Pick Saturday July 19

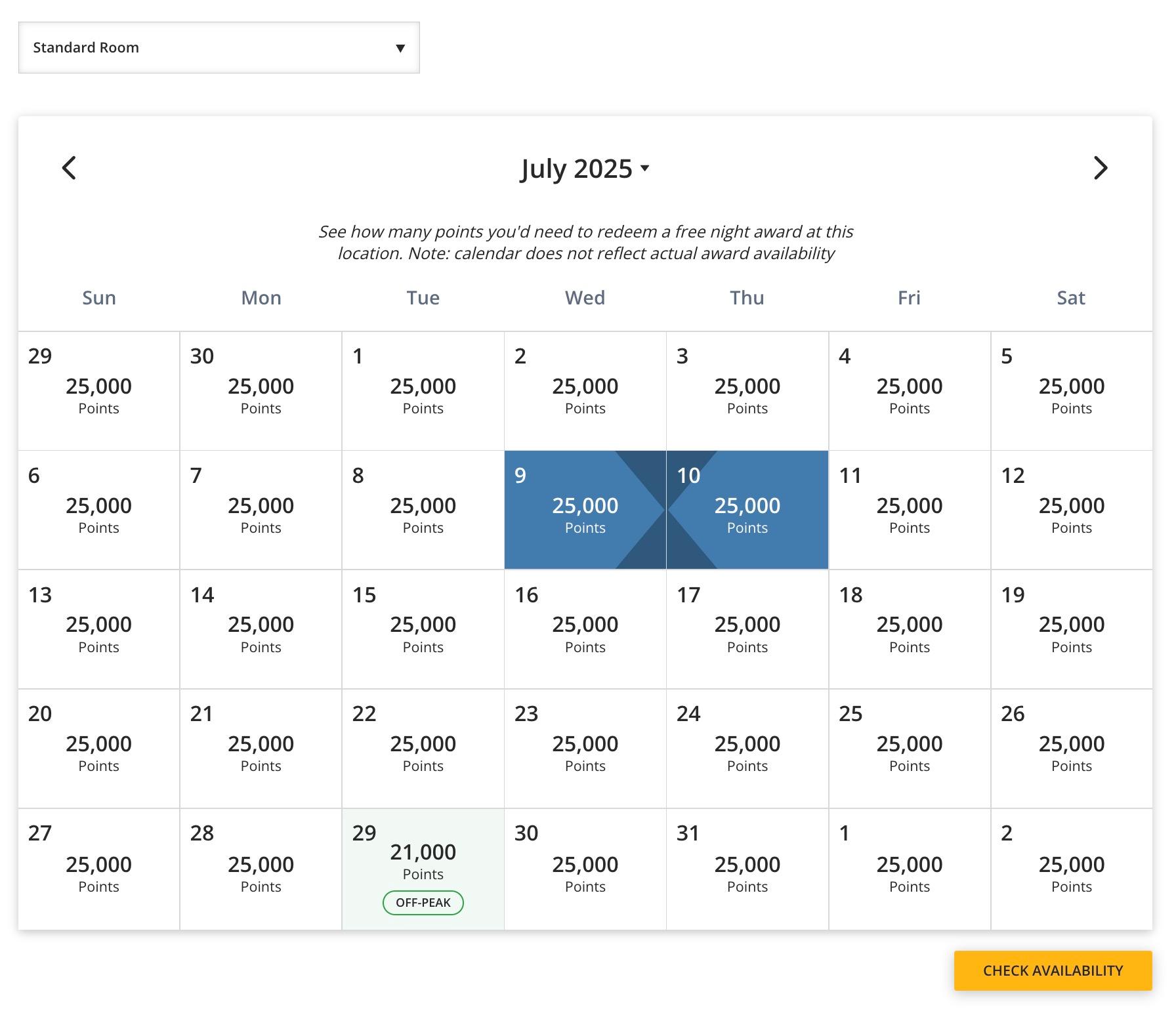point(1071,629)
